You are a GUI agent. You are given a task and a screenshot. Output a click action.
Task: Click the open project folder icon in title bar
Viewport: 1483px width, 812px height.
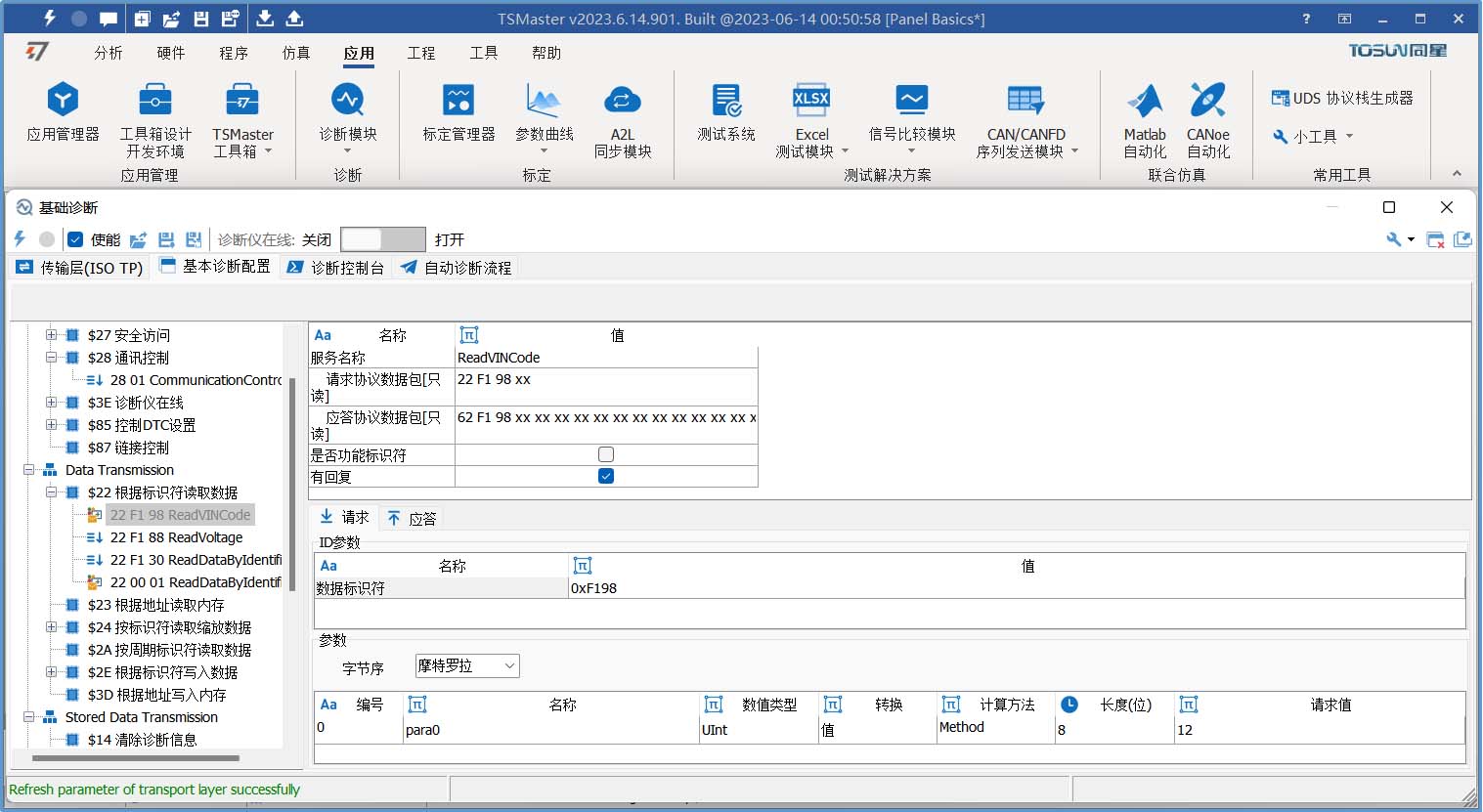[171, 19]
